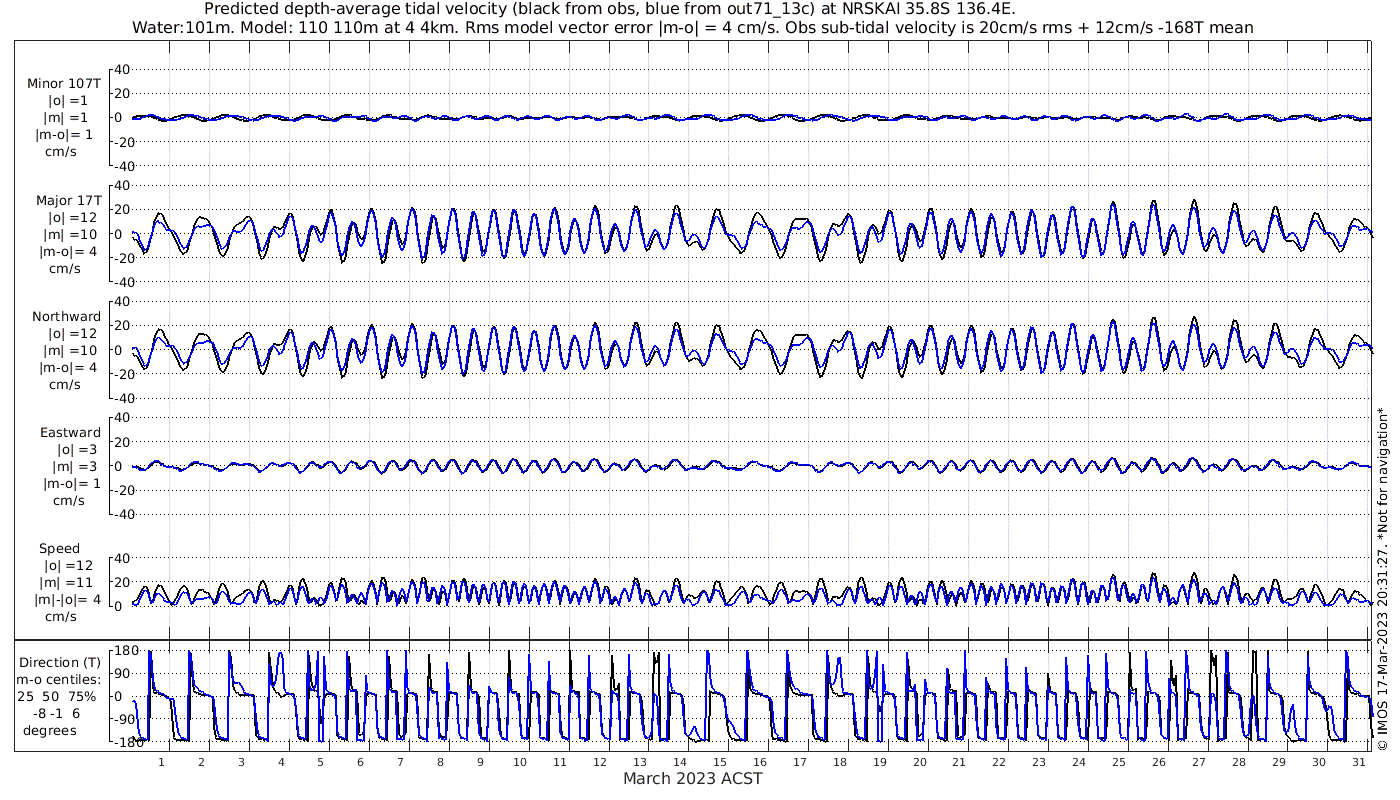Click the 'Northward' panel label
The image size is (1400, 800).
coord(66,316)
